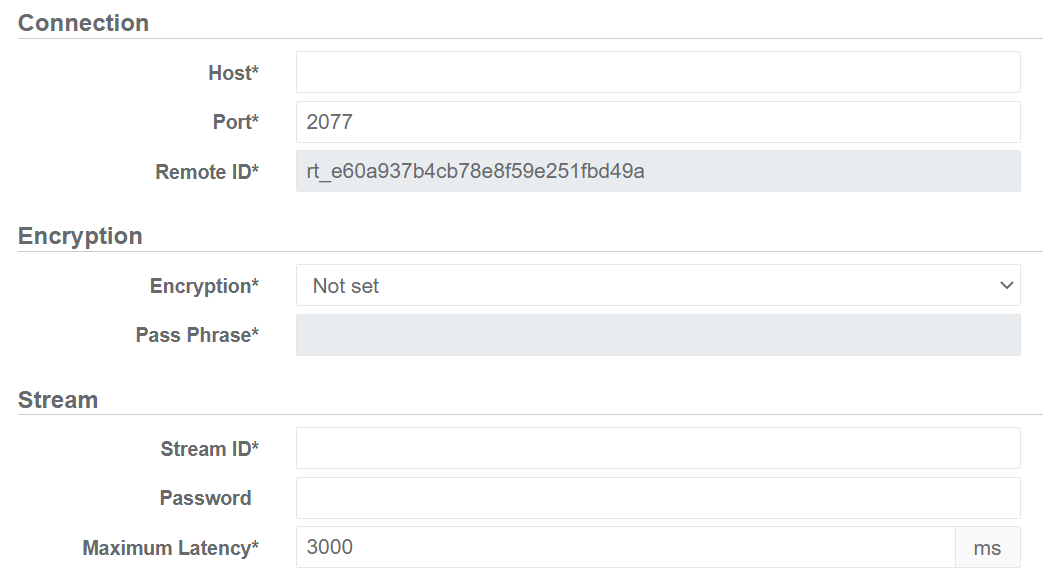1051x577 pixels.
Task: Click the Password field label
Action: pos(205,498)
